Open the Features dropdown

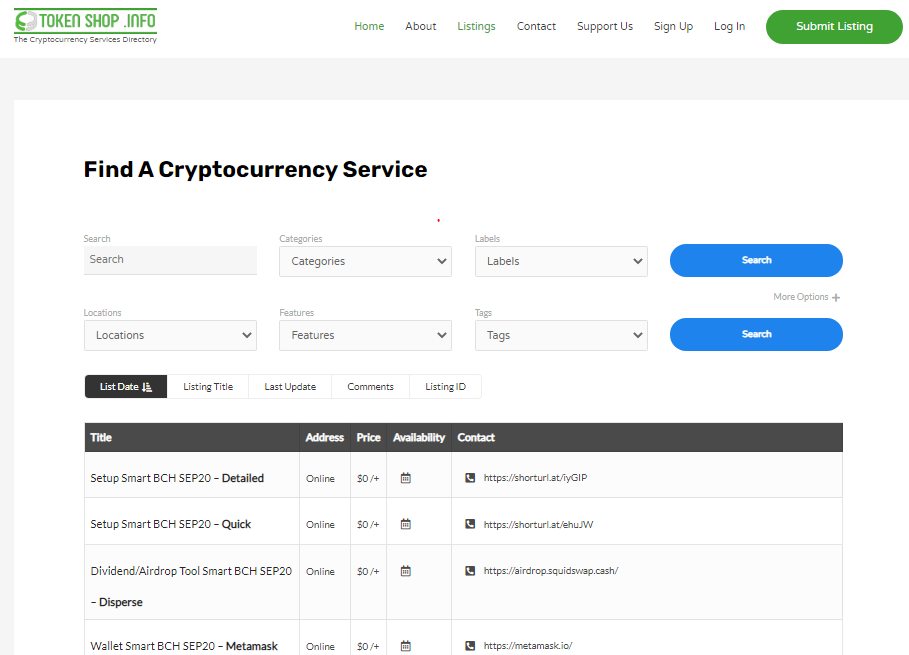coord(365,336)
